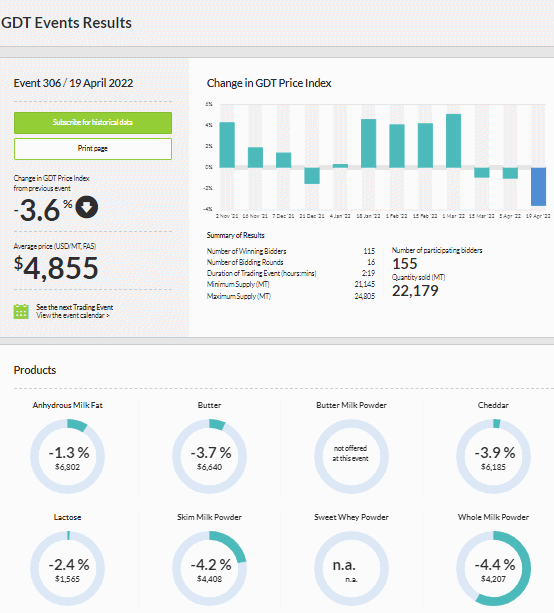Click the Maximum Supply (MT) row label
Screen dimensions: 554x613
tap(238, 296)
